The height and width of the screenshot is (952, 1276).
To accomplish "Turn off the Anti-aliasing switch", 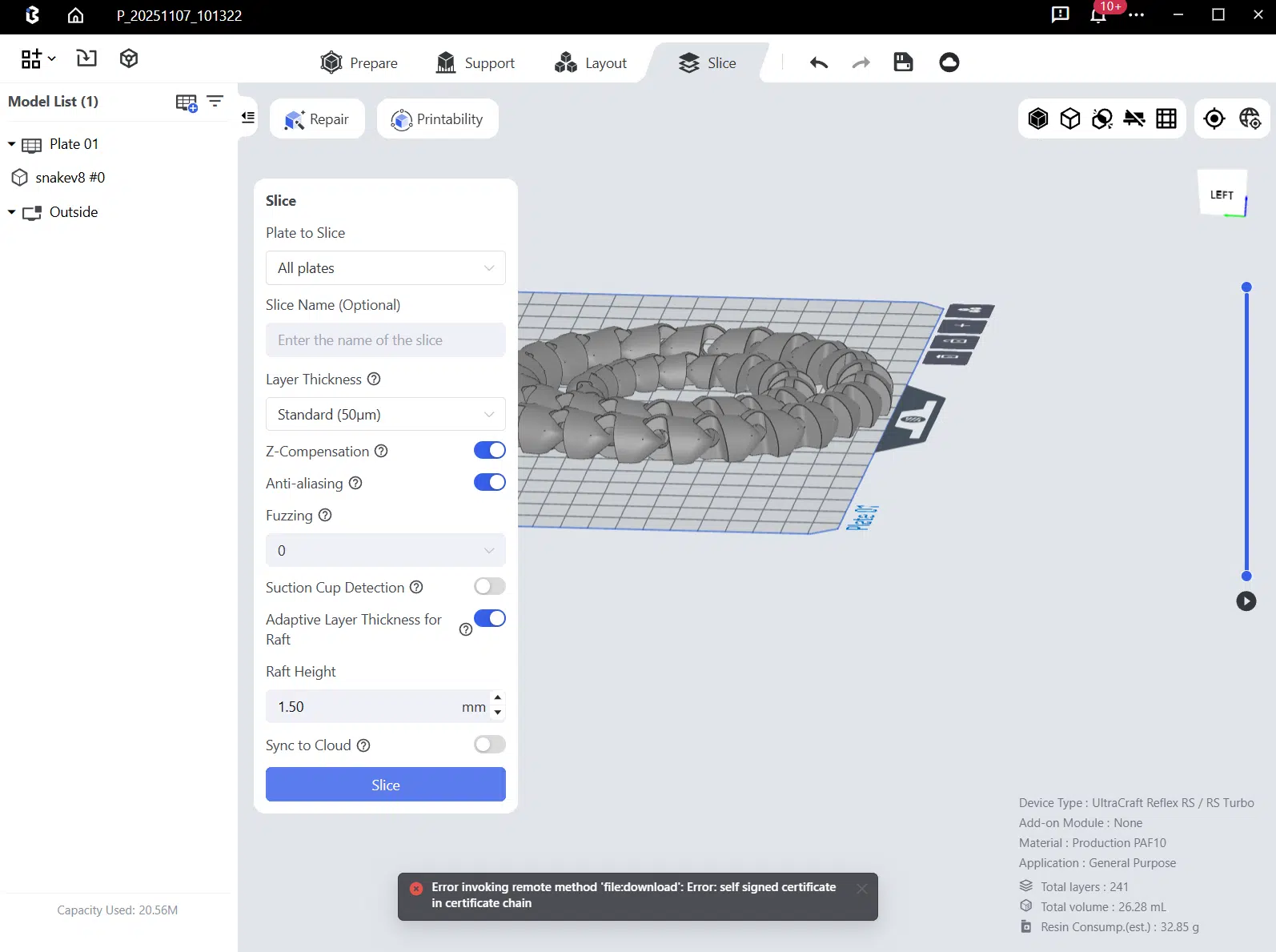I will 489,483.
